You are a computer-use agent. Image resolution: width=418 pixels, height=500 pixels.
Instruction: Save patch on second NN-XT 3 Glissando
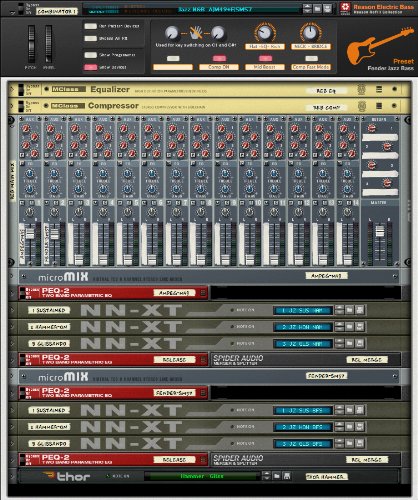tap(359, 443)
